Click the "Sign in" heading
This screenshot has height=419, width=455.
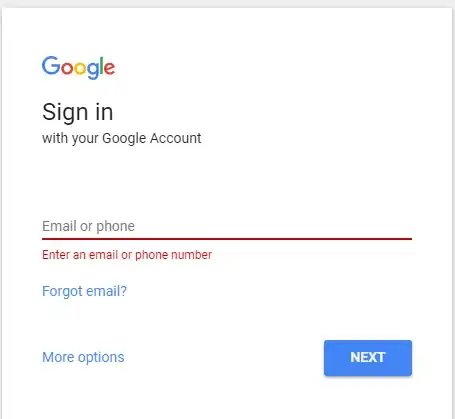coord(78,112)
